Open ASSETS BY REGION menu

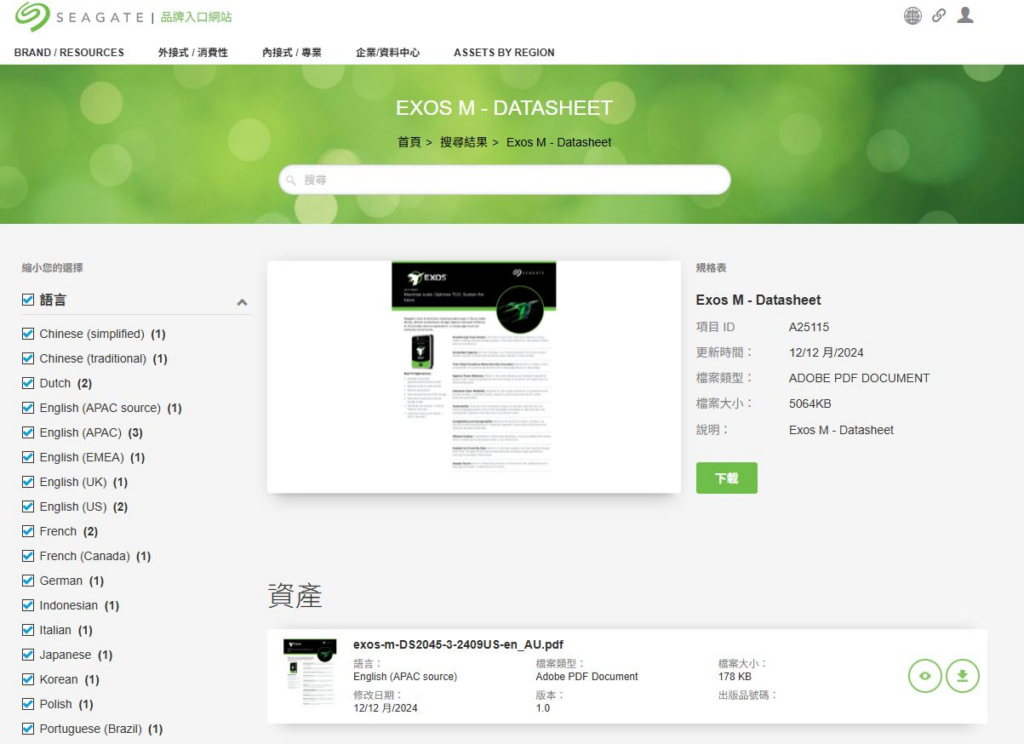[x=504, y=52]
